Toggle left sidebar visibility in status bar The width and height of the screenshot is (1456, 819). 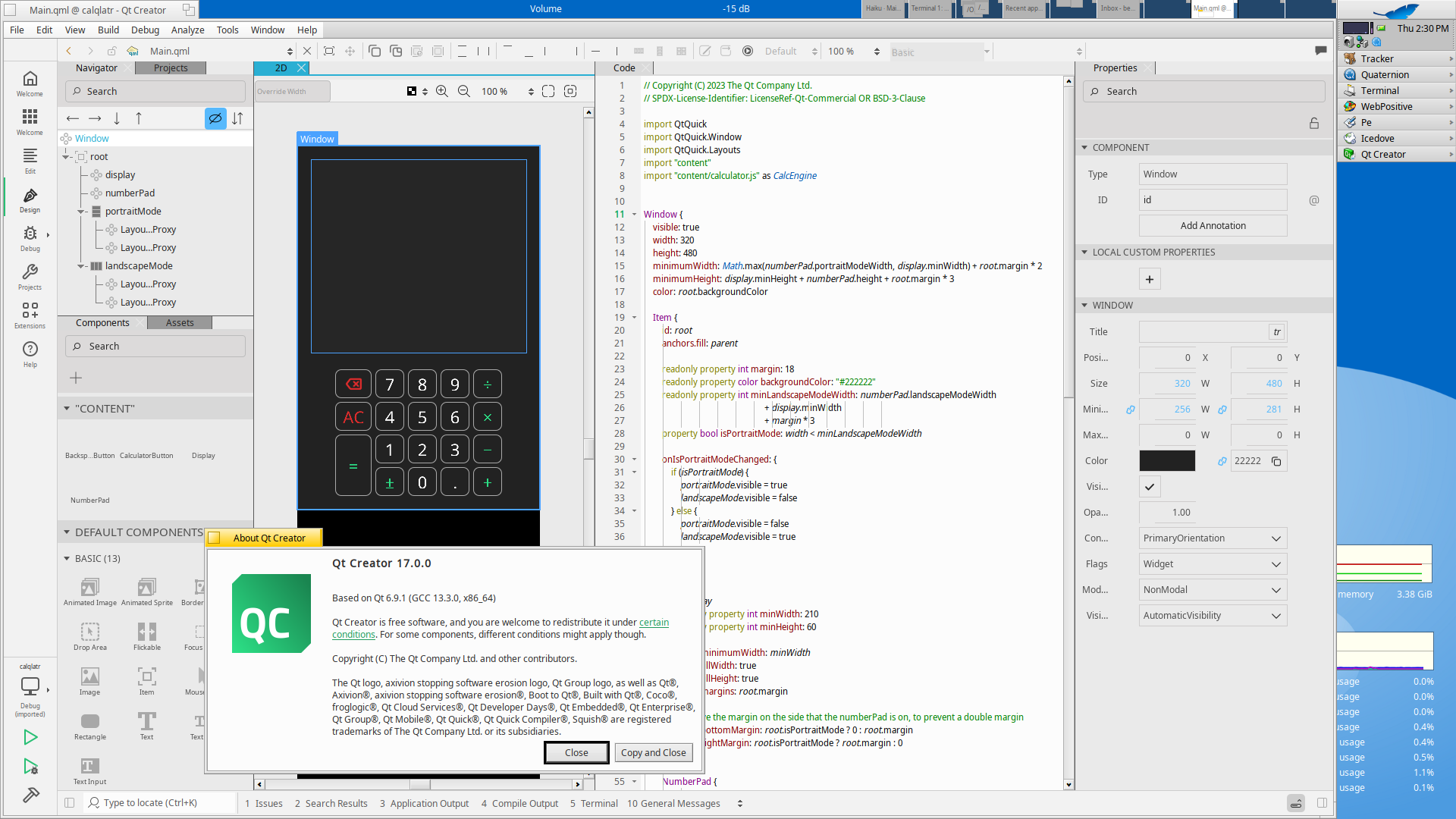coord(69,803)
